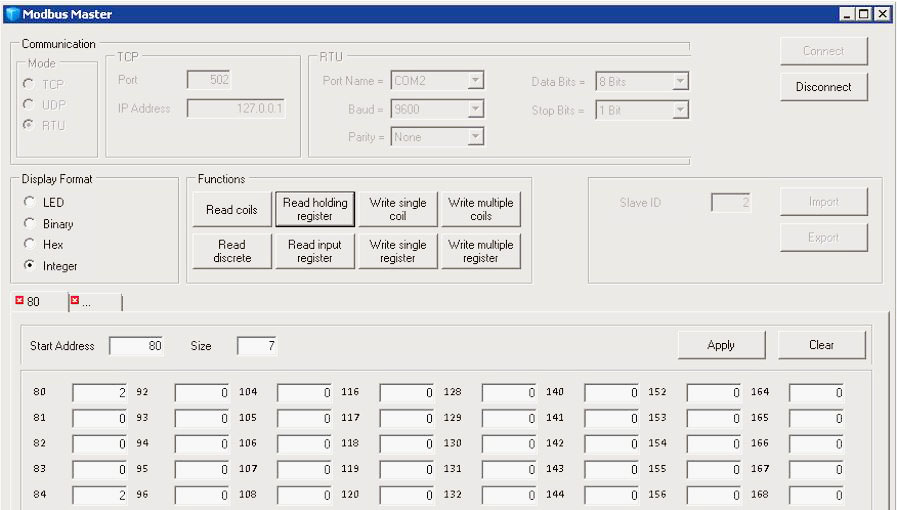Click Read input register function
The height and width of the screenshot is (510, 897).
(315, 251)
